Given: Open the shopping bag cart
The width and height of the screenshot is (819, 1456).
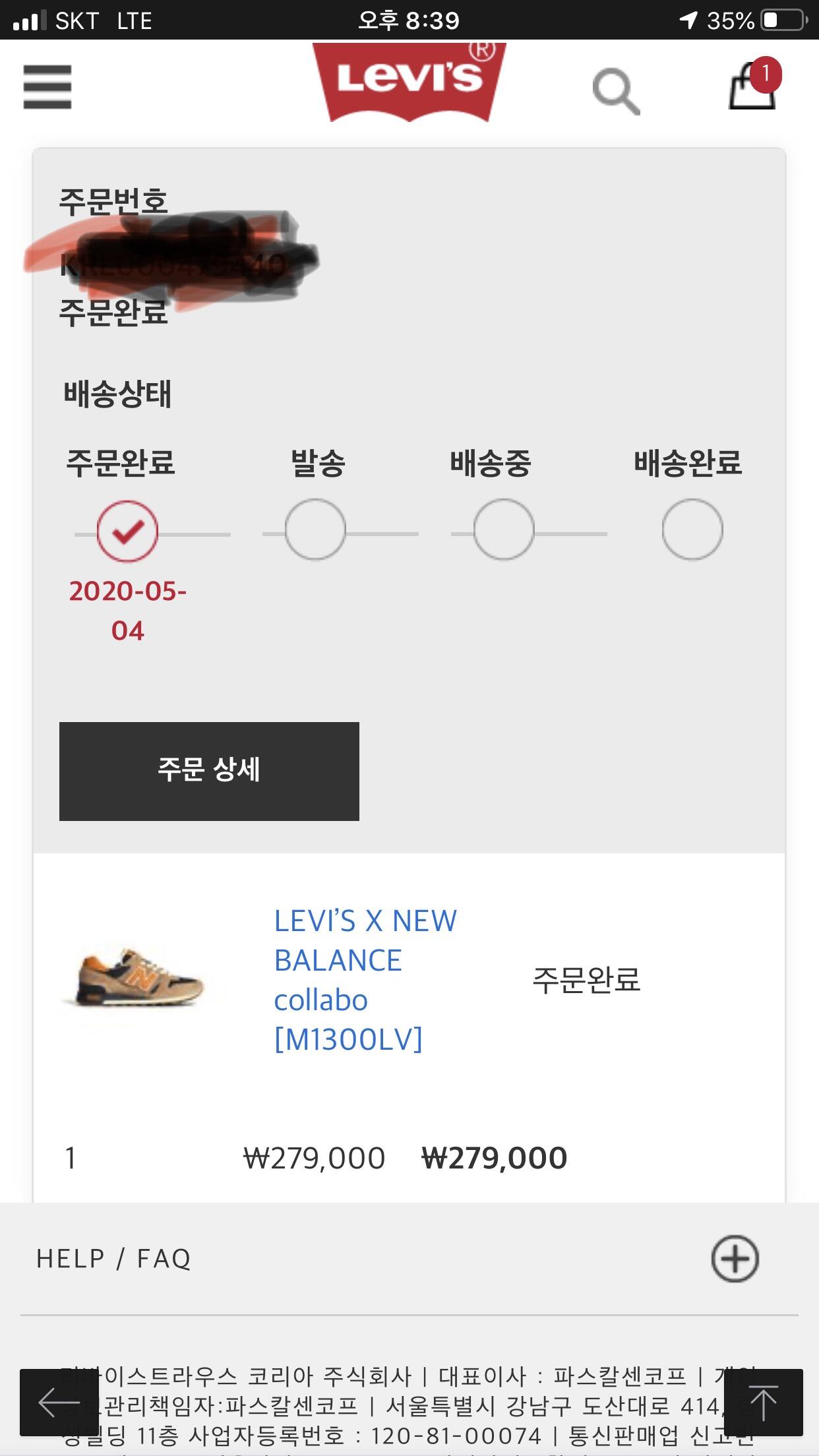Looking at the screenshot, I should [x=750, y=89].
